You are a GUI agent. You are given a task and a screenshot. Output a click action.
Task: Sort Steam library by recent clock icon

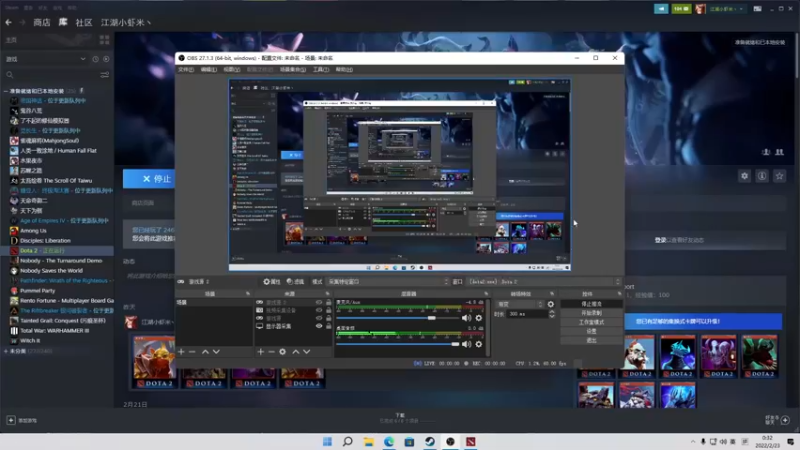95,59
